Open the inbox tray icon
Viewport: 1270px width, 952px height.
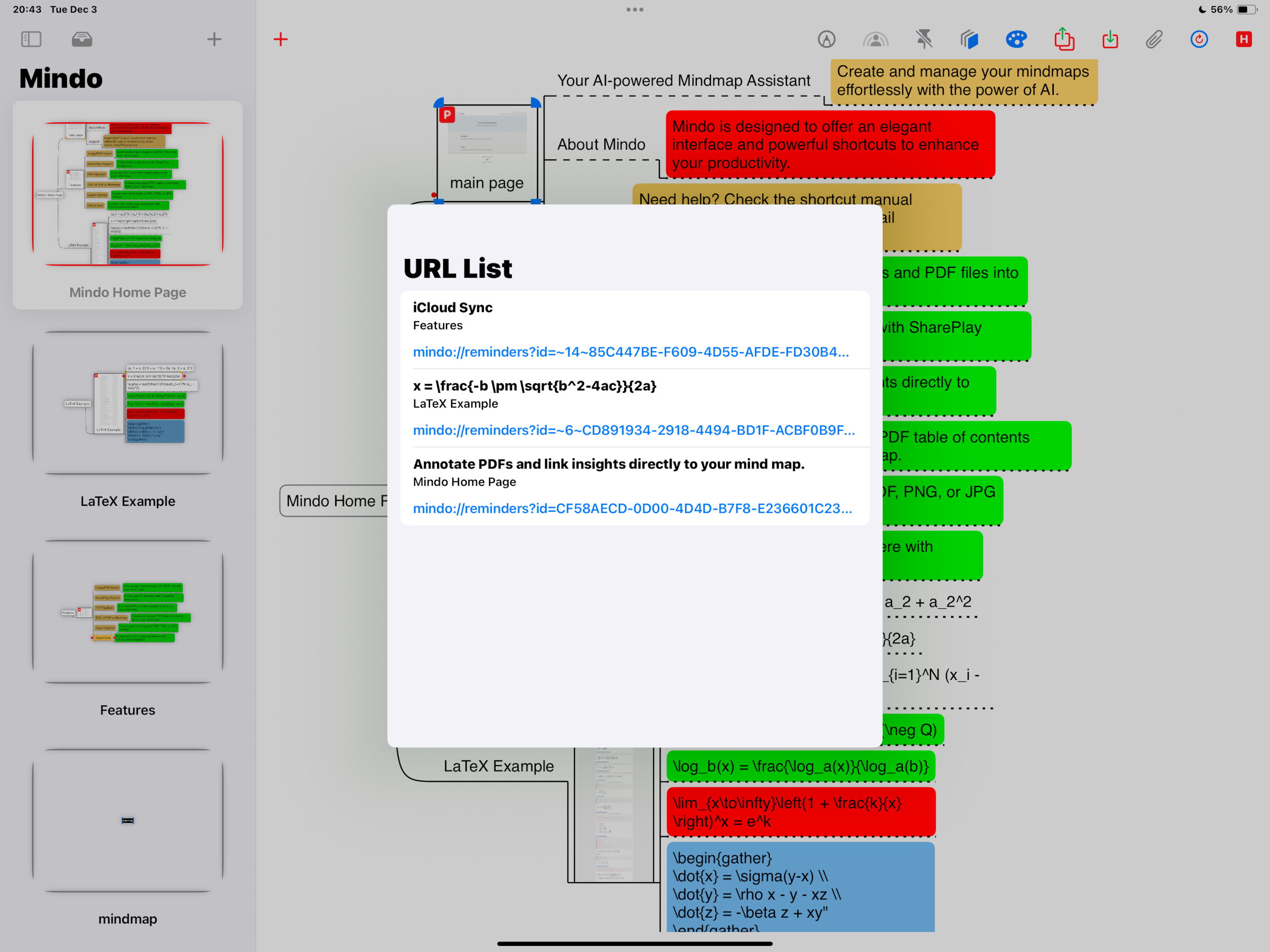pyautogui.click(x=81, y=40)
